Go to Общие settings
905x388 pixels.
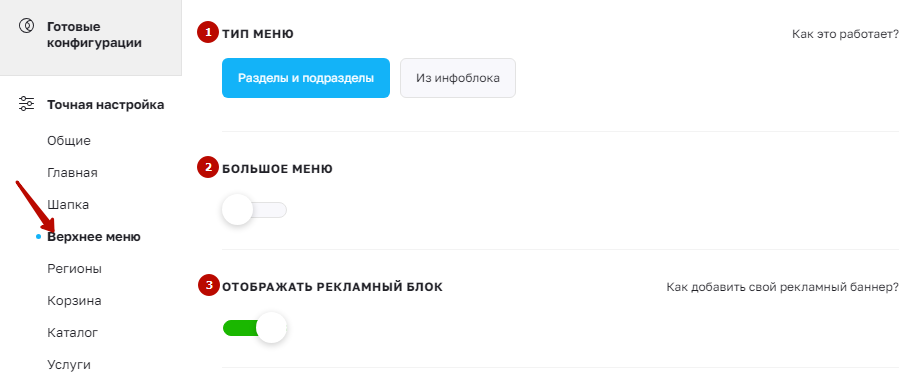(69, 141)
